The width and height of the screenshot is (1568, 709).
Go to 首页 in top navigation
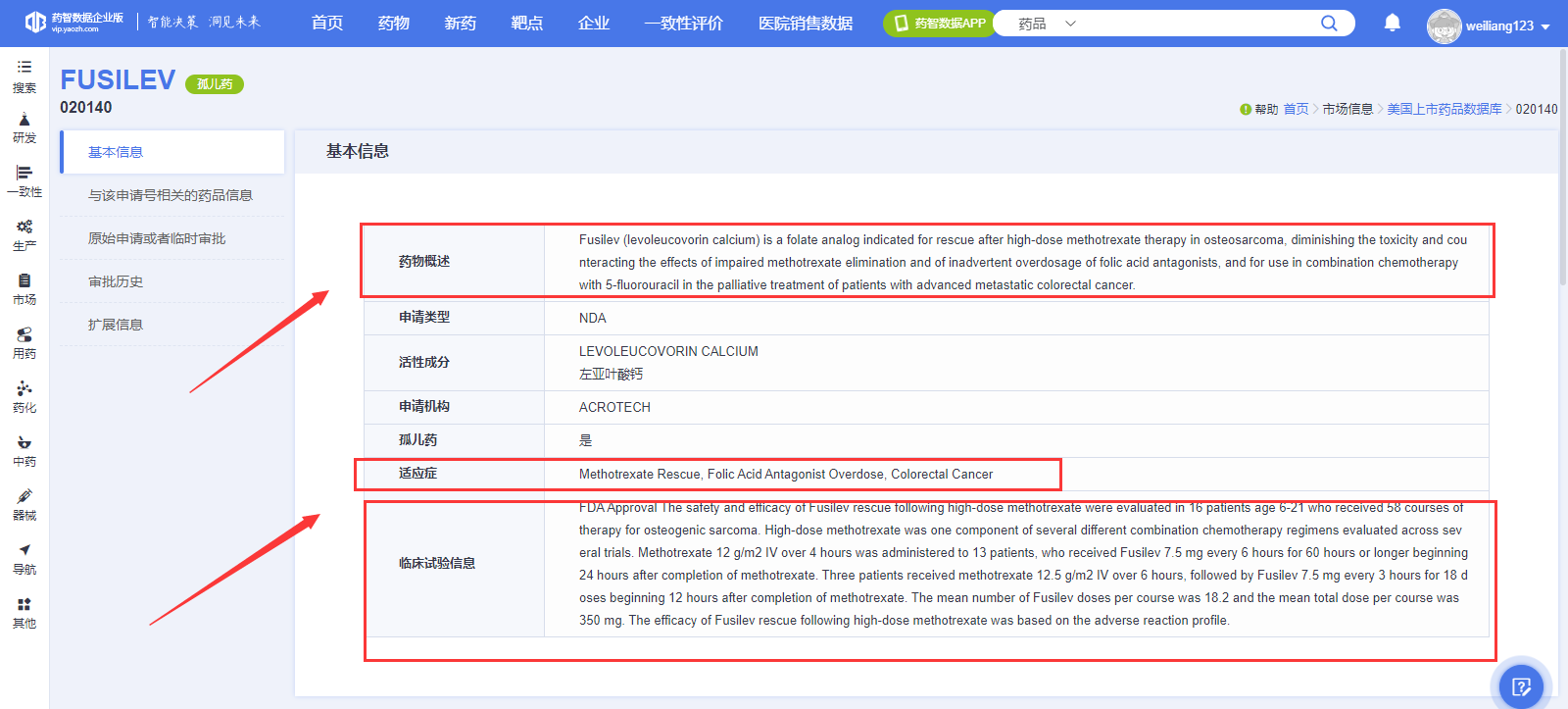(327, 23)
